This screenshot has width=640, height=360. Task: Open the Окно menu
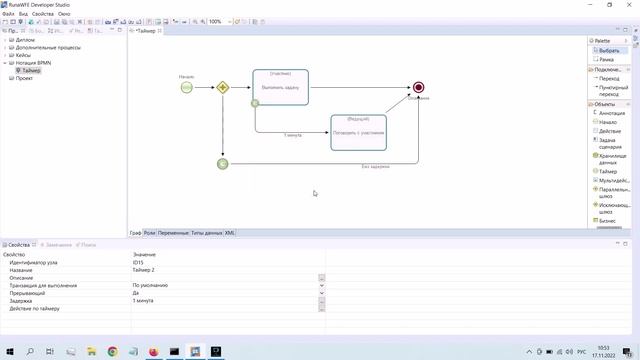pyautogui.click(x=64, y=14)
